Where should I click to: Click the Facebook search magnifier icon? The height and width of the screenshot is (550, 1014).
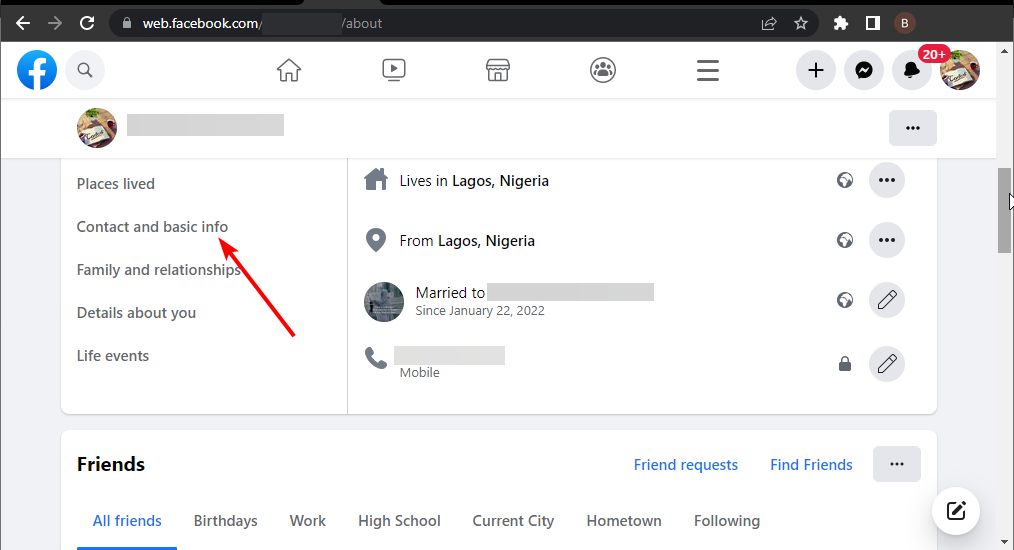[x=85, y=70]
